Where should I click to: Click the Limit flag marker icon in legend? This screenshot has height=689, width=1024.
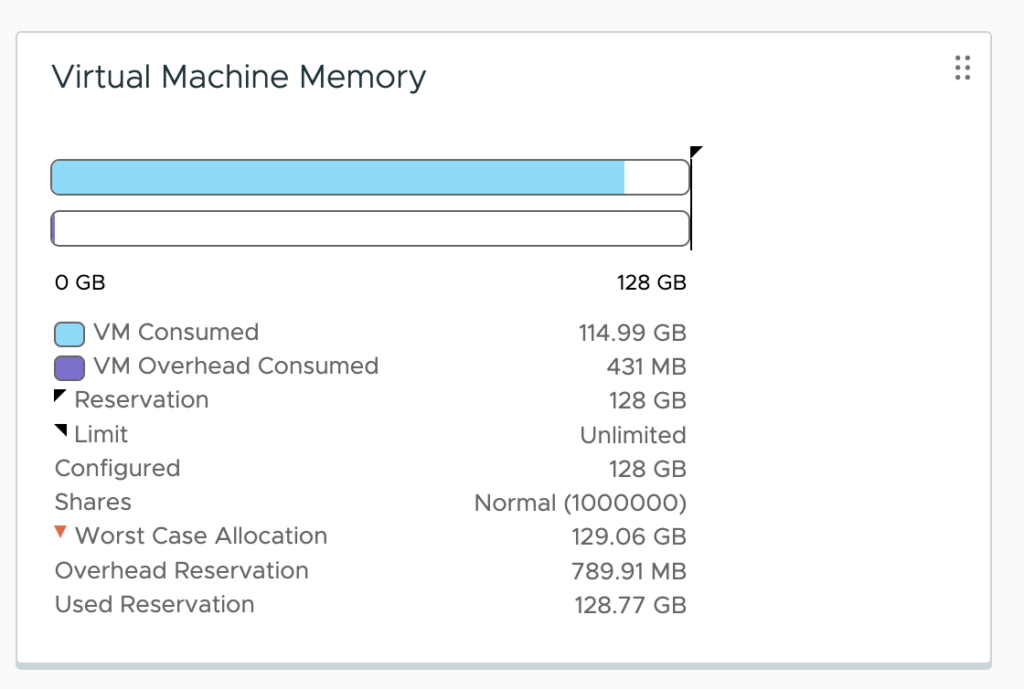tap(62, 430)
